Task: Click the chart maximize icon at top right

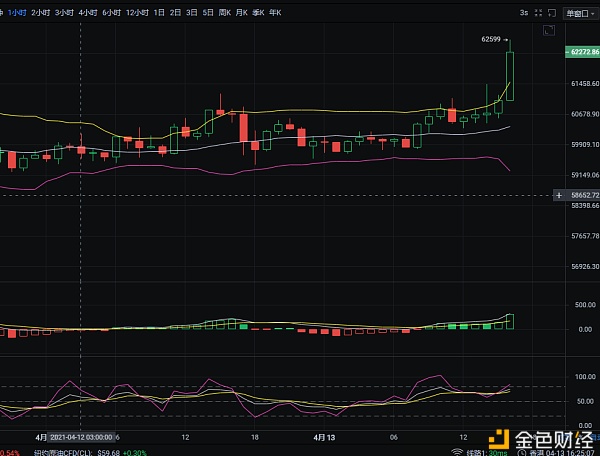Action: click(549, 30)
